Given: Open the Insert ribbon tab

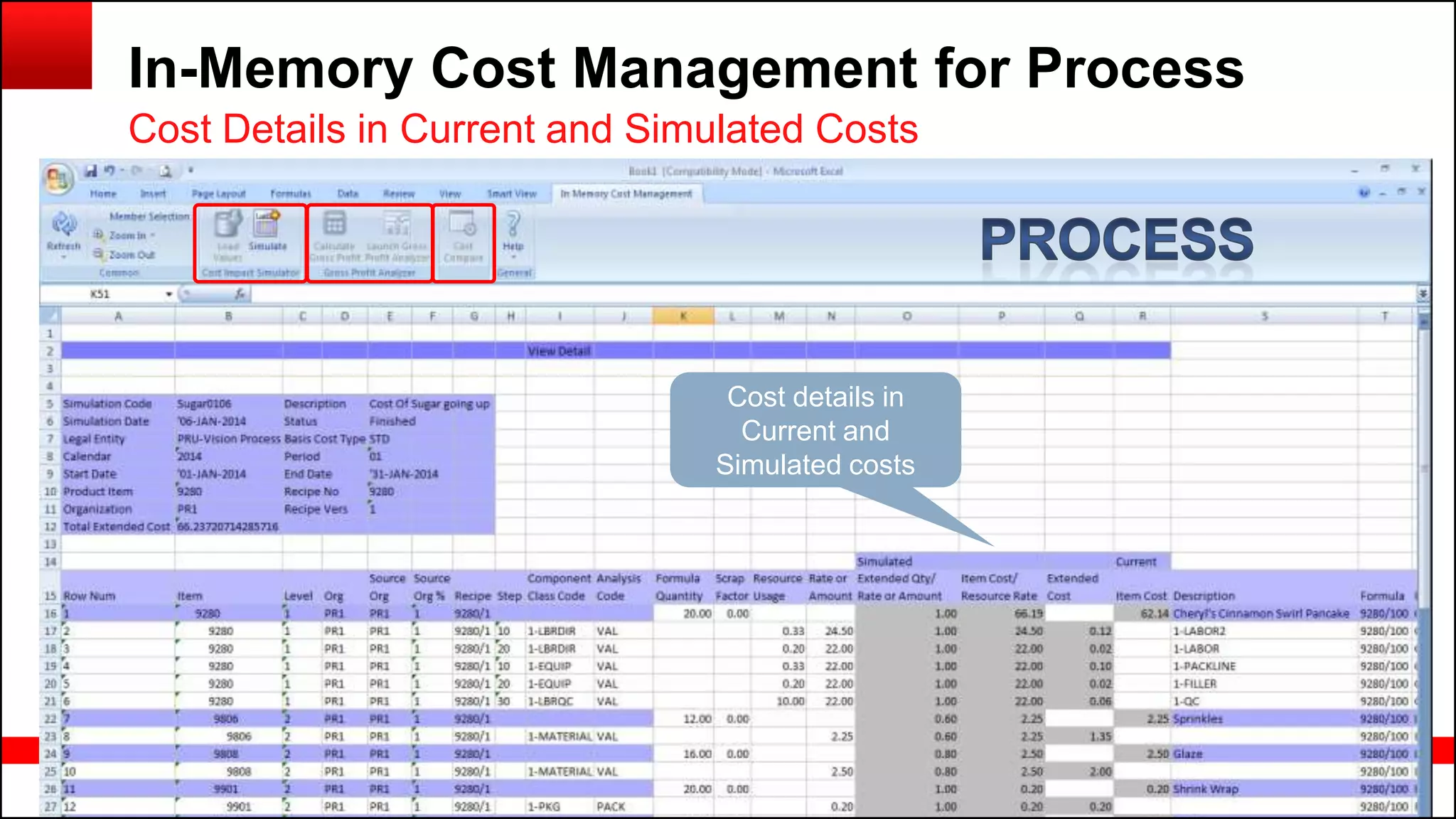Looking at the screenshot, I should coord(153,193).
